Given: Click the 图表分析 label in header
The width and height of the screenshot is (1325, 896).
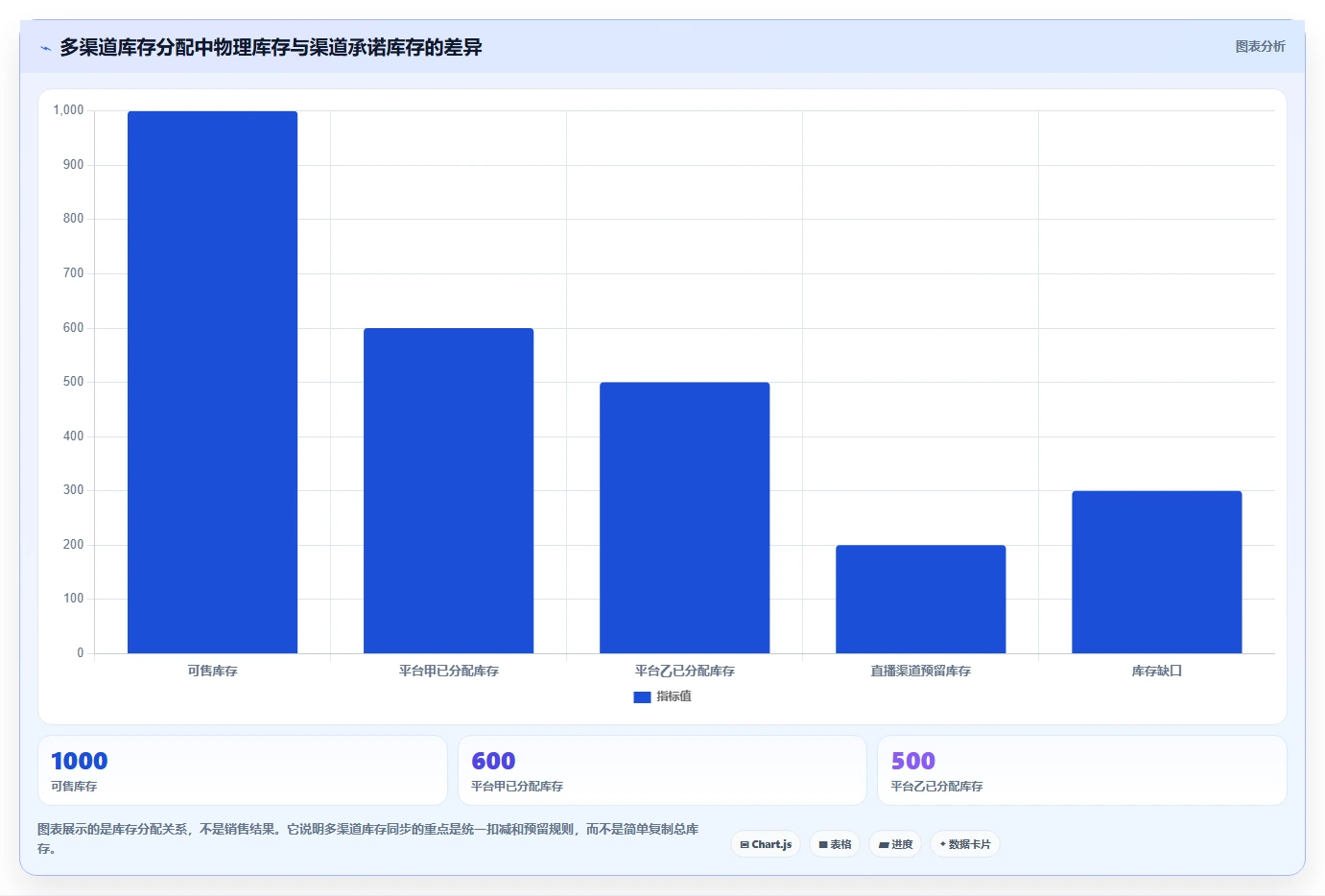Looking at the screenshot, I should click(1260, 46).
